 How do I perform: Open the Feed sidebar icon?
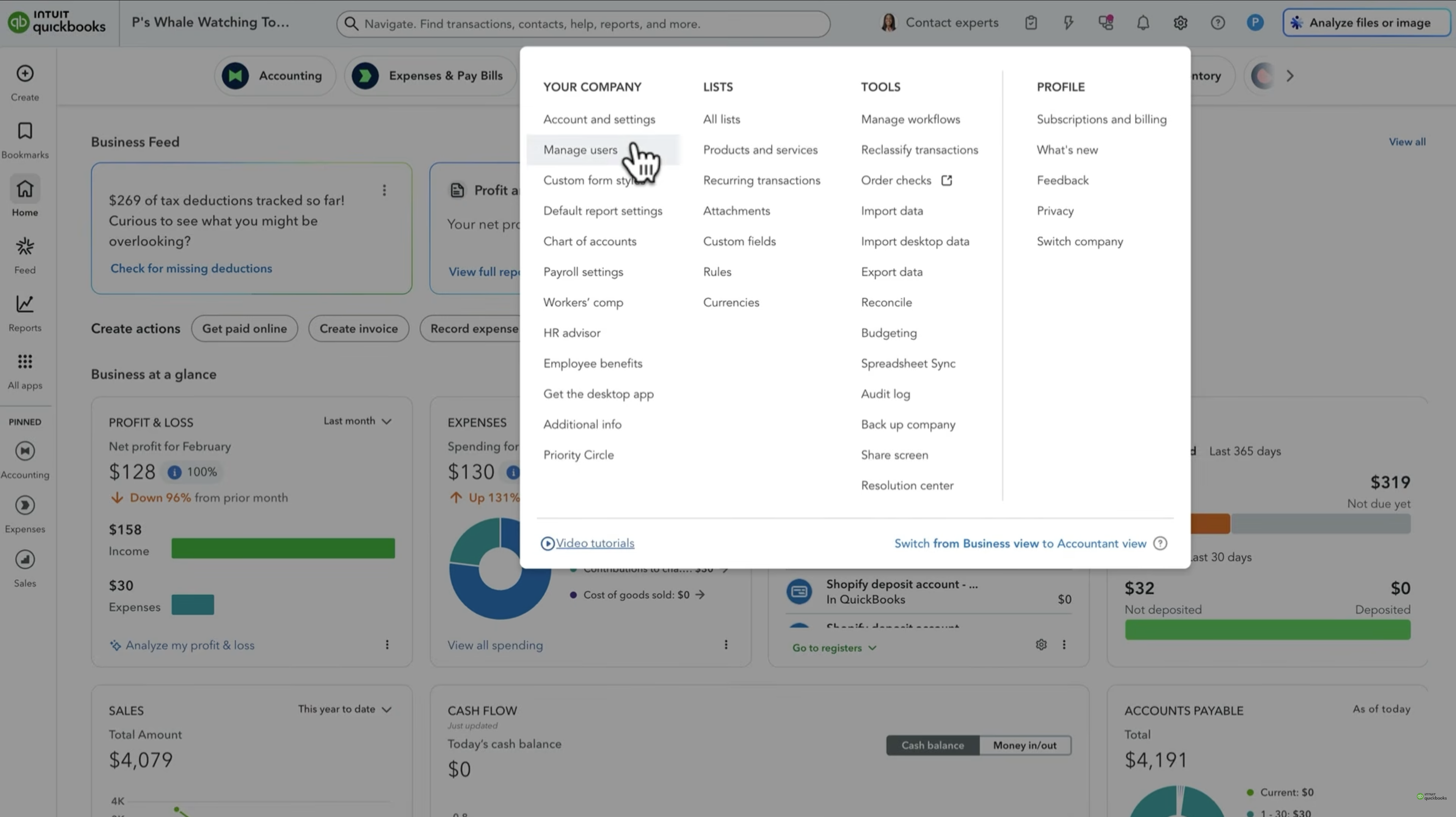coord(25,247)
